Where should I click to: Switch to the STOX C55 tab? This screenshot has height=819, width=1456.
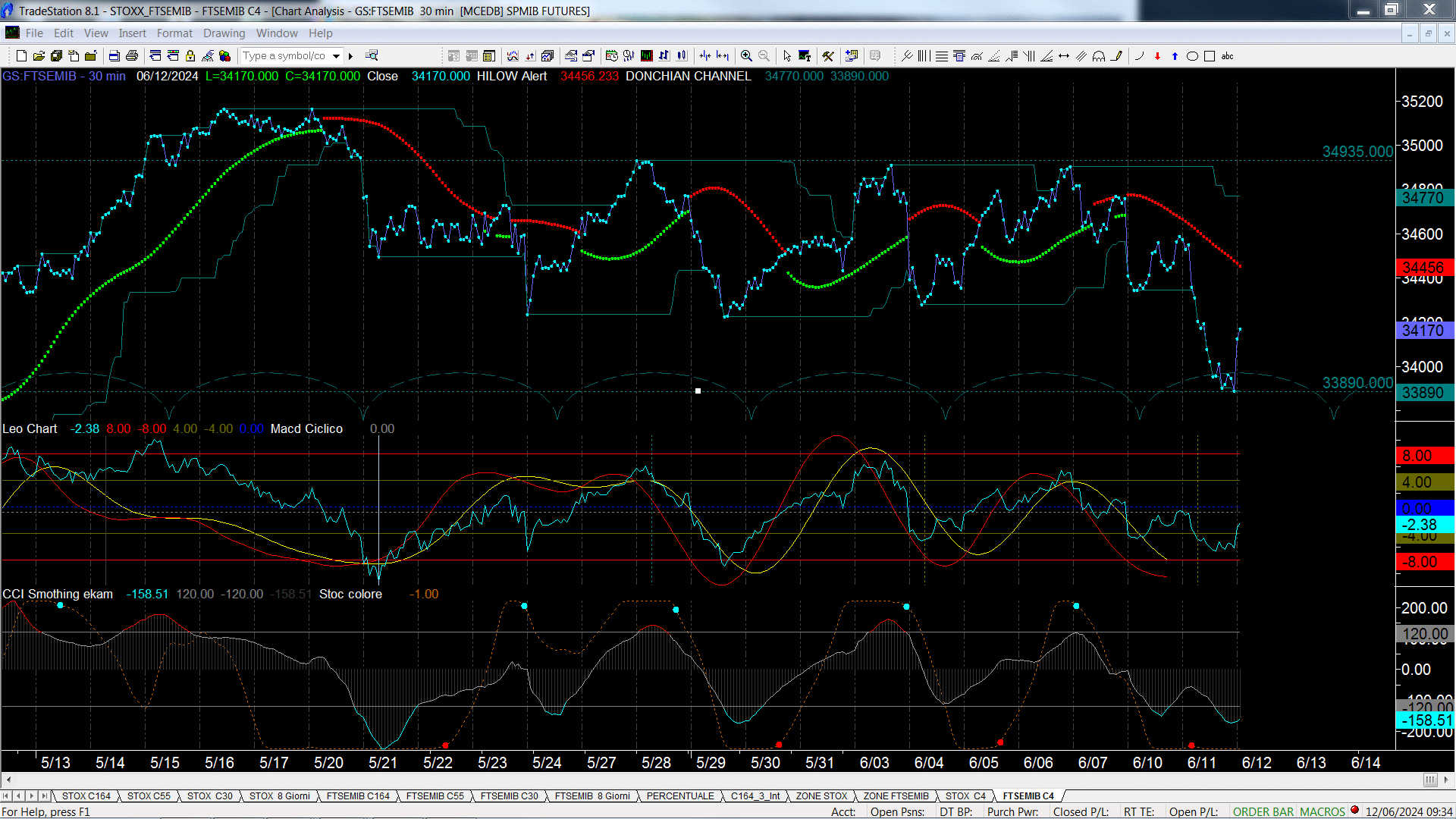tap(149, 796)
